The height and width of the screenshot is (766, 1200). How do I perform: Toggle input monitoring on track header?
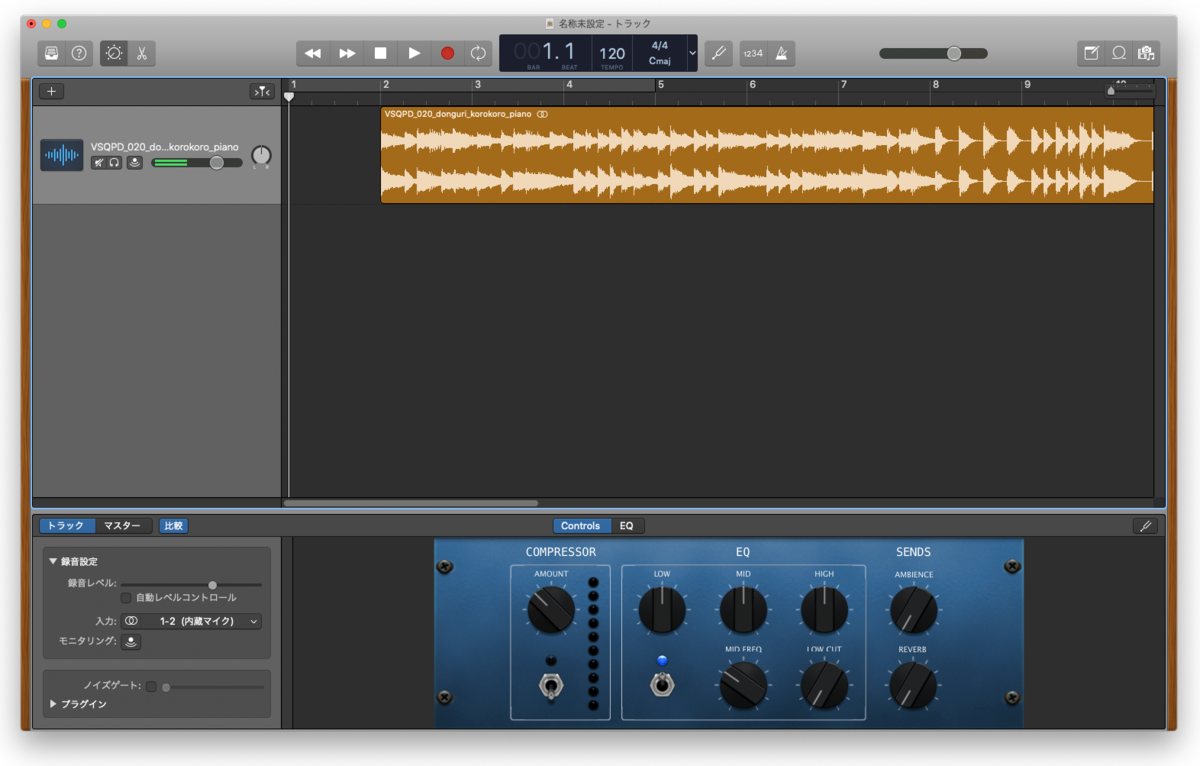(135, 162)
